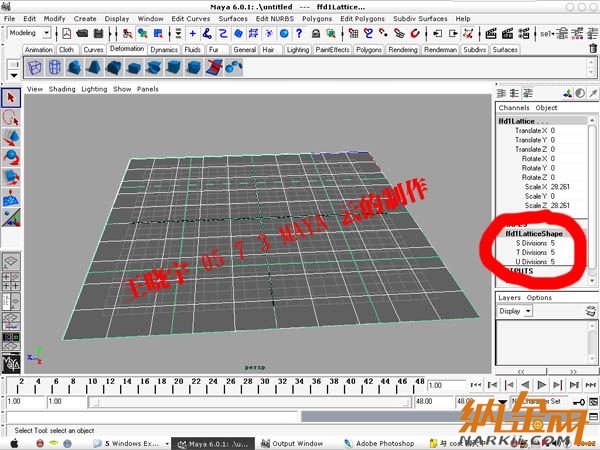Open Output Window from the taskbar

[292, 443]
